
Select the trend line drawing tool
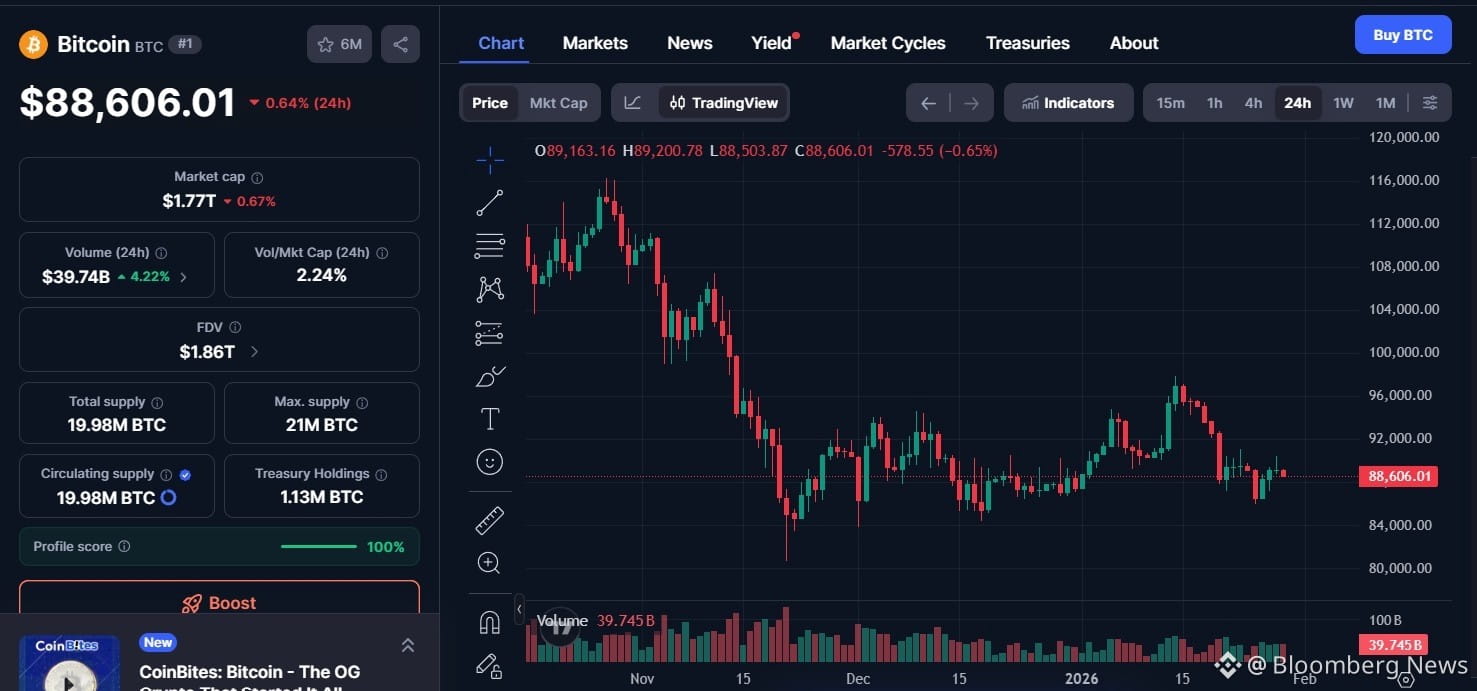(489, 203)
